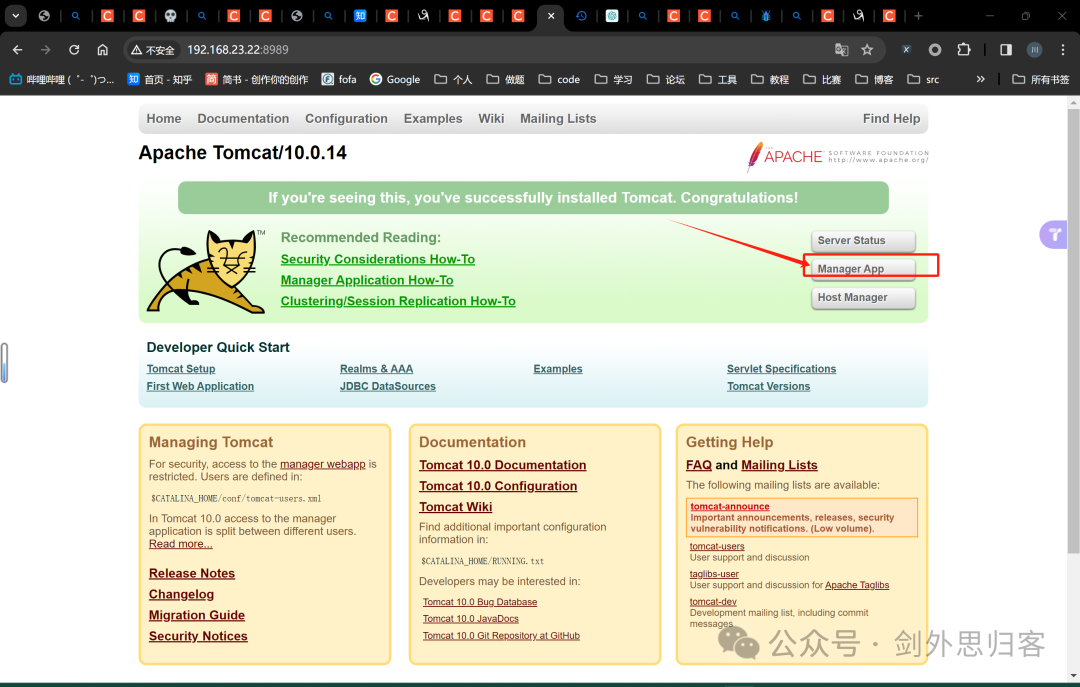Expand the src bookmark folder
The height and width of the screenshot is (687, 1080).
pos(924,79)
